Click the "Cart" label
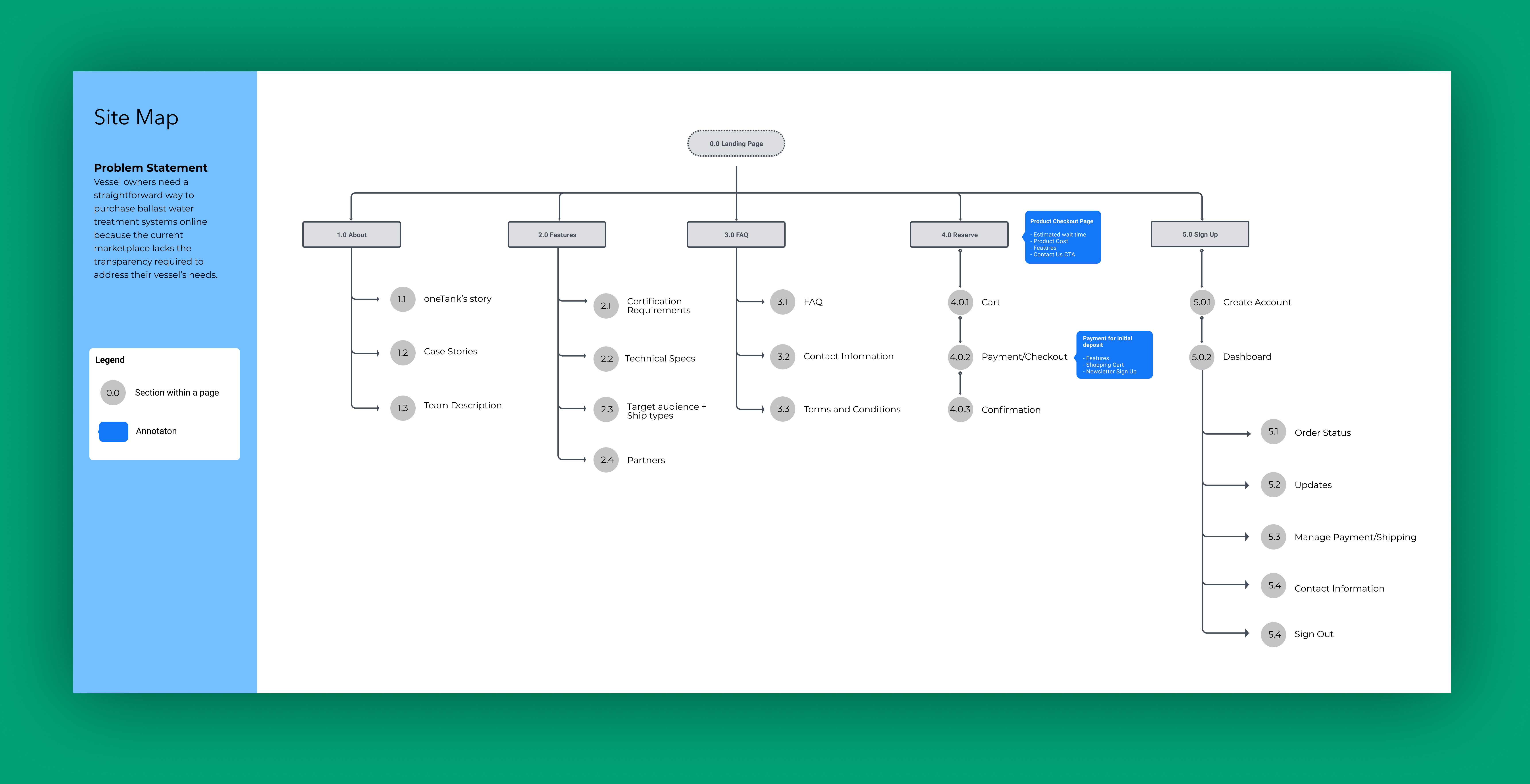Screen dimensions: 1530x784 (991, 302)
